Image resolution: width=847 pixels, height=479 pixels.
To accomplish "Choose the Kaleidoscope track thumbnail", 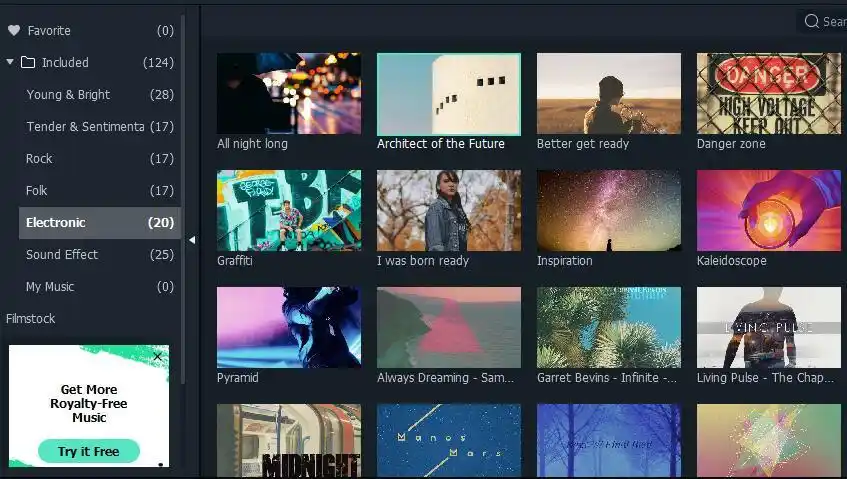I will [768, 210].
